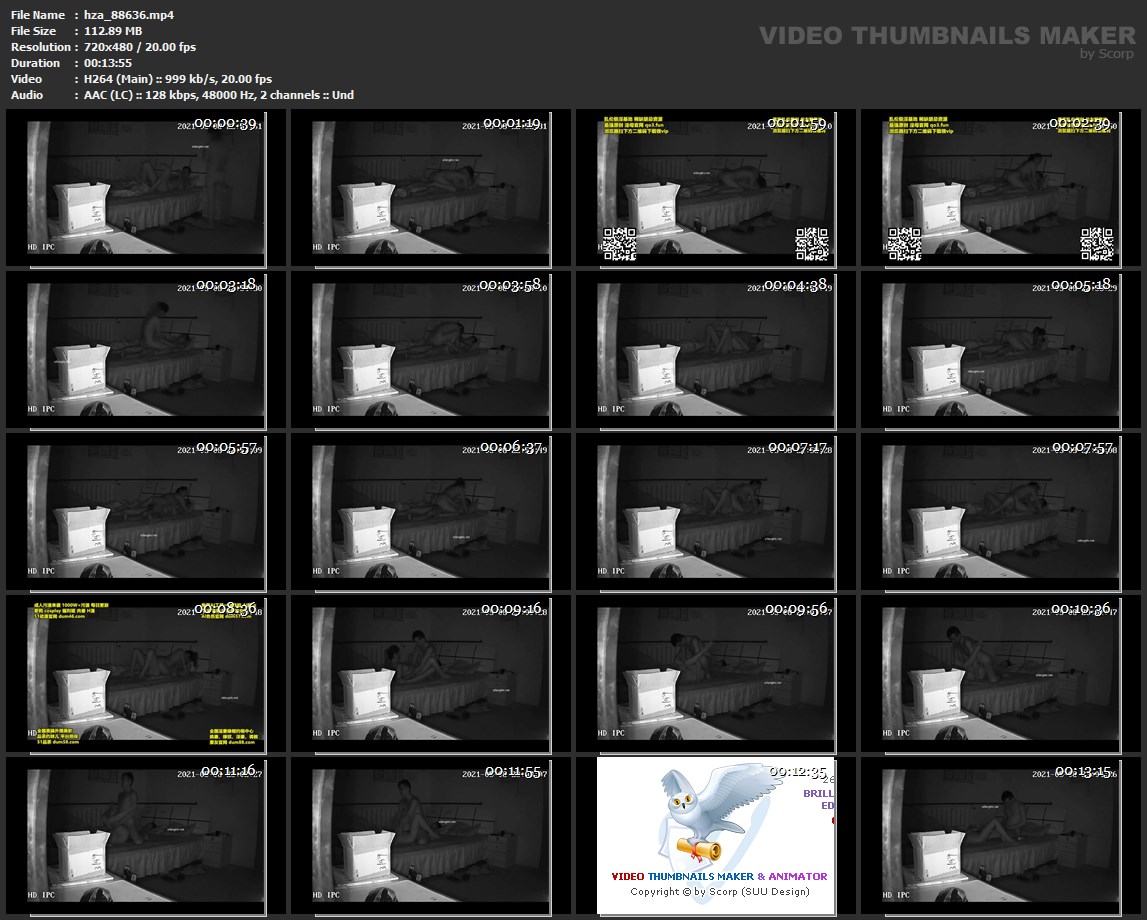The image size is (1147, 920).
Task: Click the "by Scorp" credit text
Action: [1107, 54]
